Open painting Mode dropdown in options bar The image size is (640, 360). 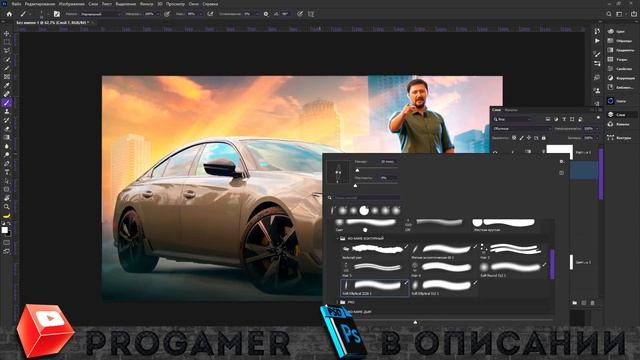coord(100,14)
